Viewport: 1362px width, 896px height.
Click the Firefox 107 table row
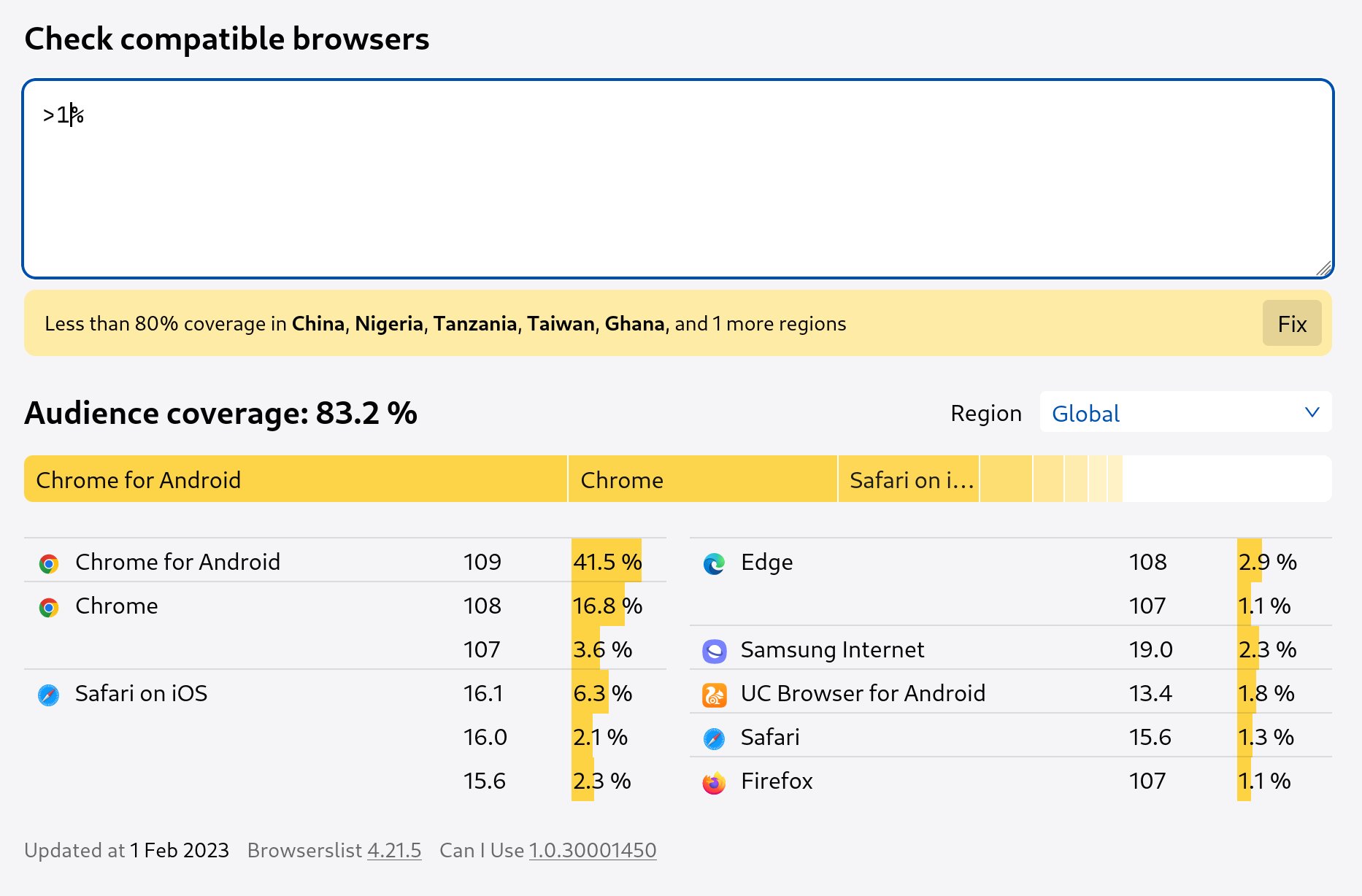coord(1011,780)
